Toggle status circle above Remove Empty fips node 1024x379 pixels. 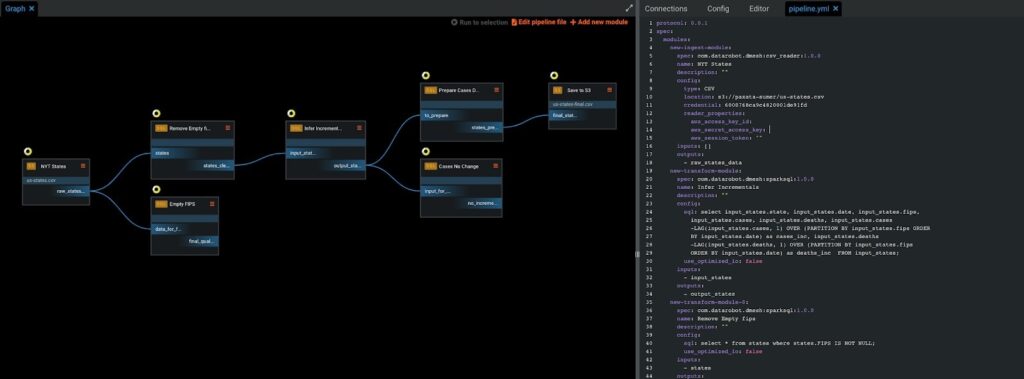[156, 114]
